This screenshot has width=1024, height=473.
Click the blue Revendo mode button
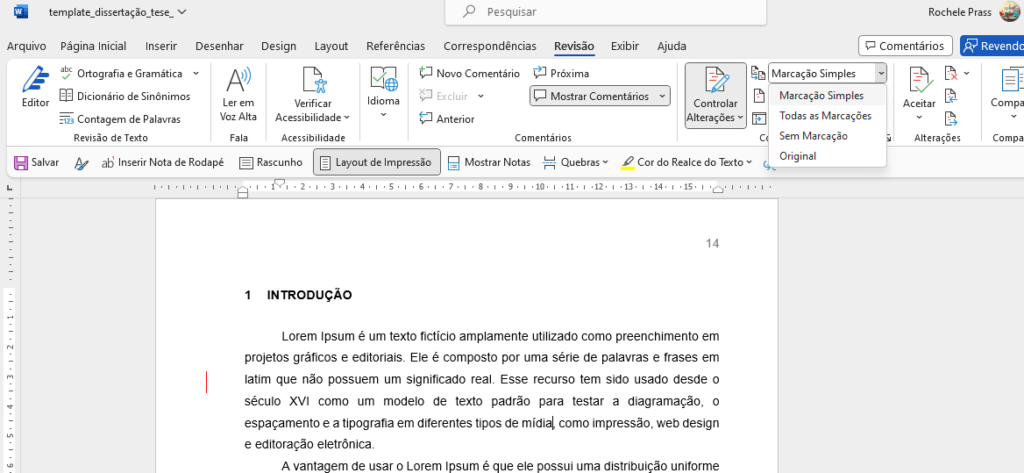click(993, 46)
